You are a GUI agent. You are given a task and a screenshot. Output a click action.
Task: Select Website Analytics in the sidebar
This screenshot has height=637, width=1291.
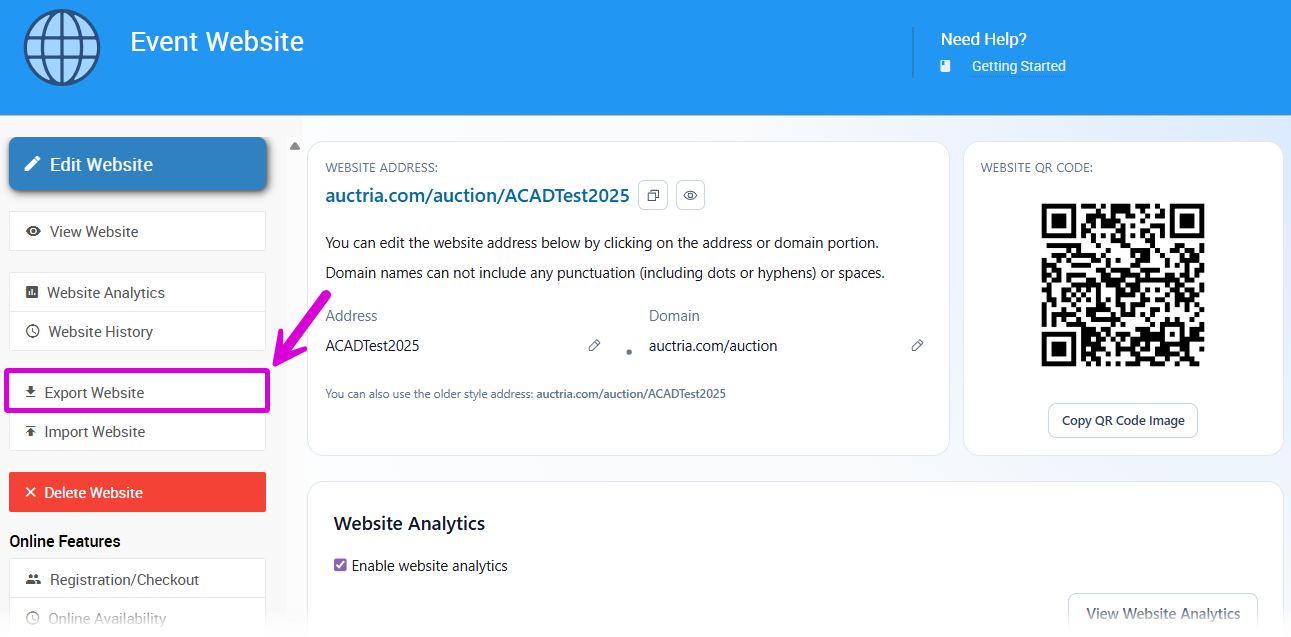[x=137, y=293]
